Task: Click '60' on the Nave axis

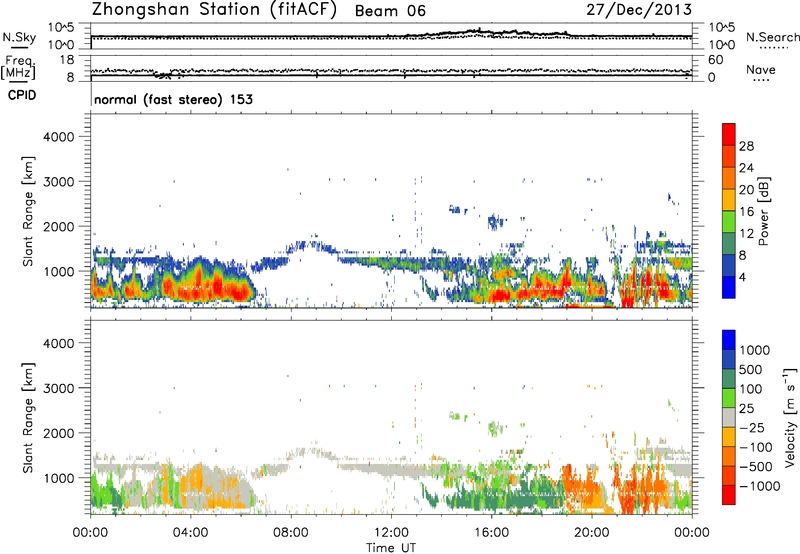Action: click(x=715, y=60)
